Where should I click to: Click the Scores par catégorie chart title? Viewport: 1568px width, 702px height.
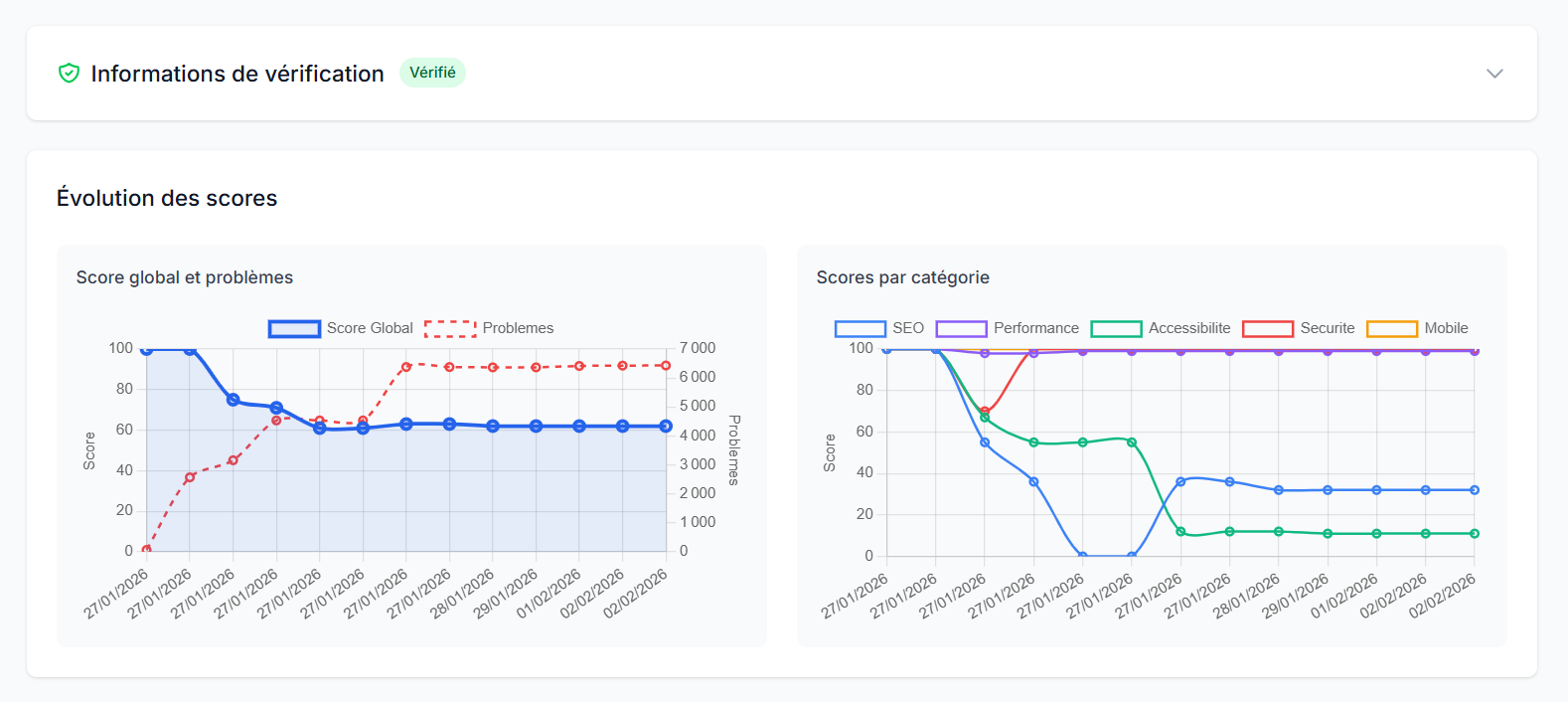coord(902,277)
